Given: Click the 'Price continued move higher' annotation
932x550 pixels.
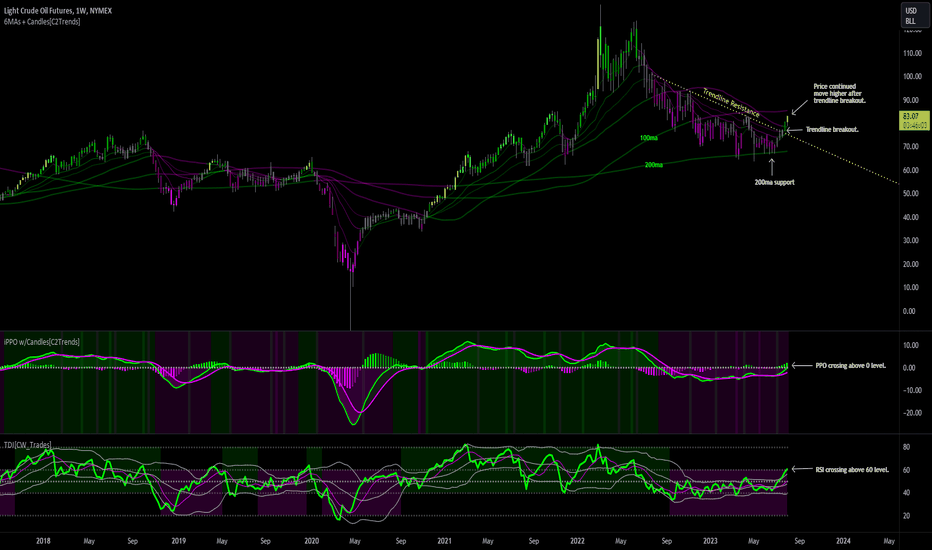Looking at the screenshot, I should coord(839,93).
